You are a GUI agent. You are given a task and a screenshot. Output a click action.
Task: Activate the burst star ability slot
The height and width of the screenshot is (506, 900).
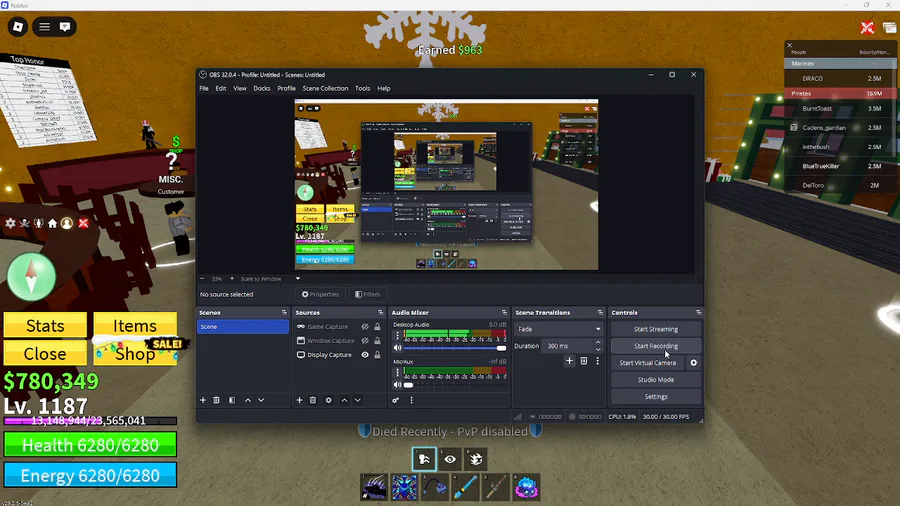click(x=475, y=459)
